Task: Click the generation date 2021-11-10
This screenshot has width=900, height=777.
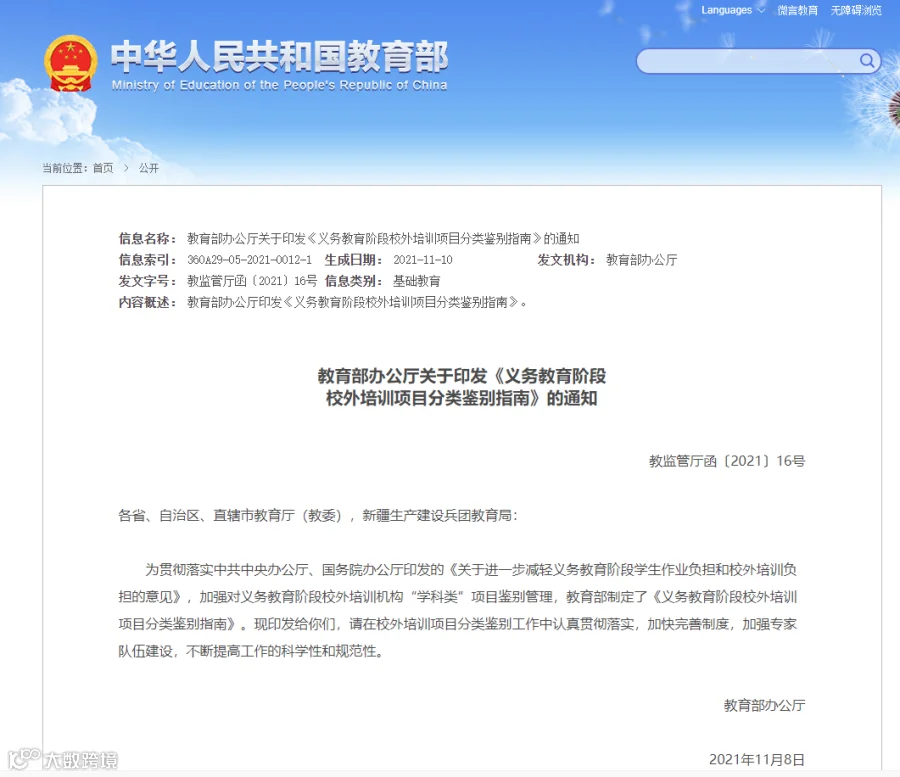Action: pos(423,260)
